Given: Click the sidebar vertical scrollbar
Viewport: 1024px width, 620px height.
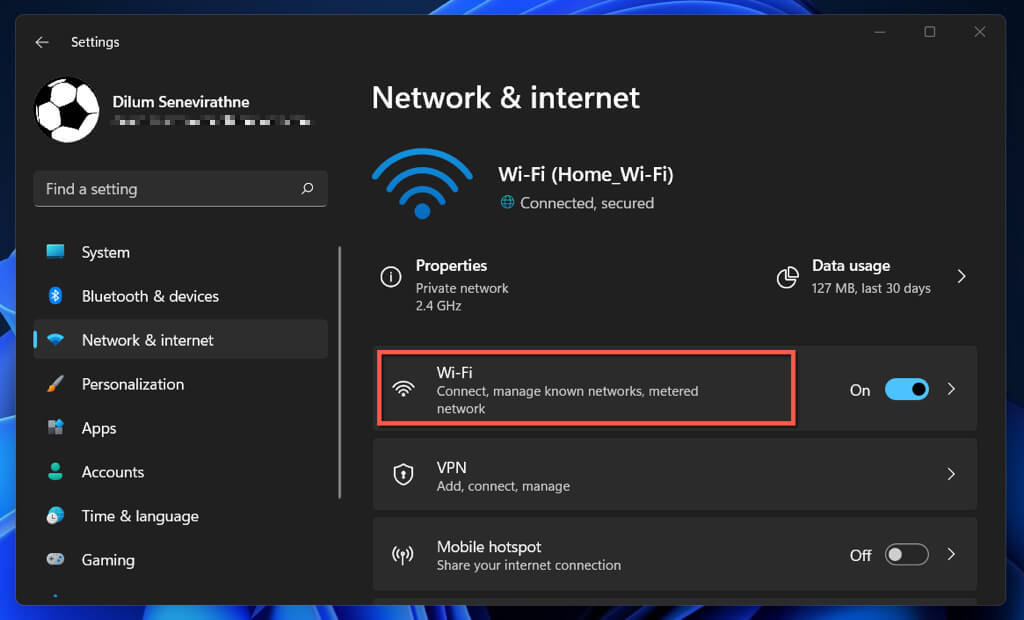Looking at the screenshot, I should click(340, 372).
